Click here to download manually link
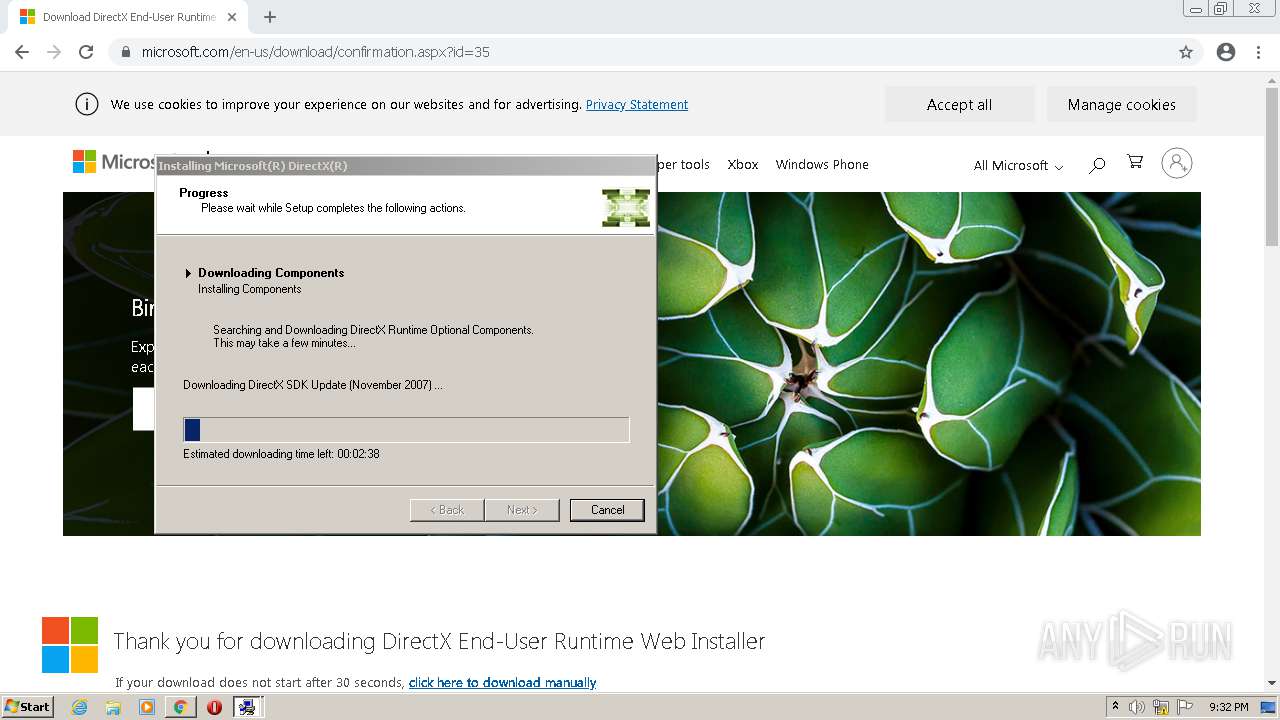1280x720 pixels. pos(502,683)
